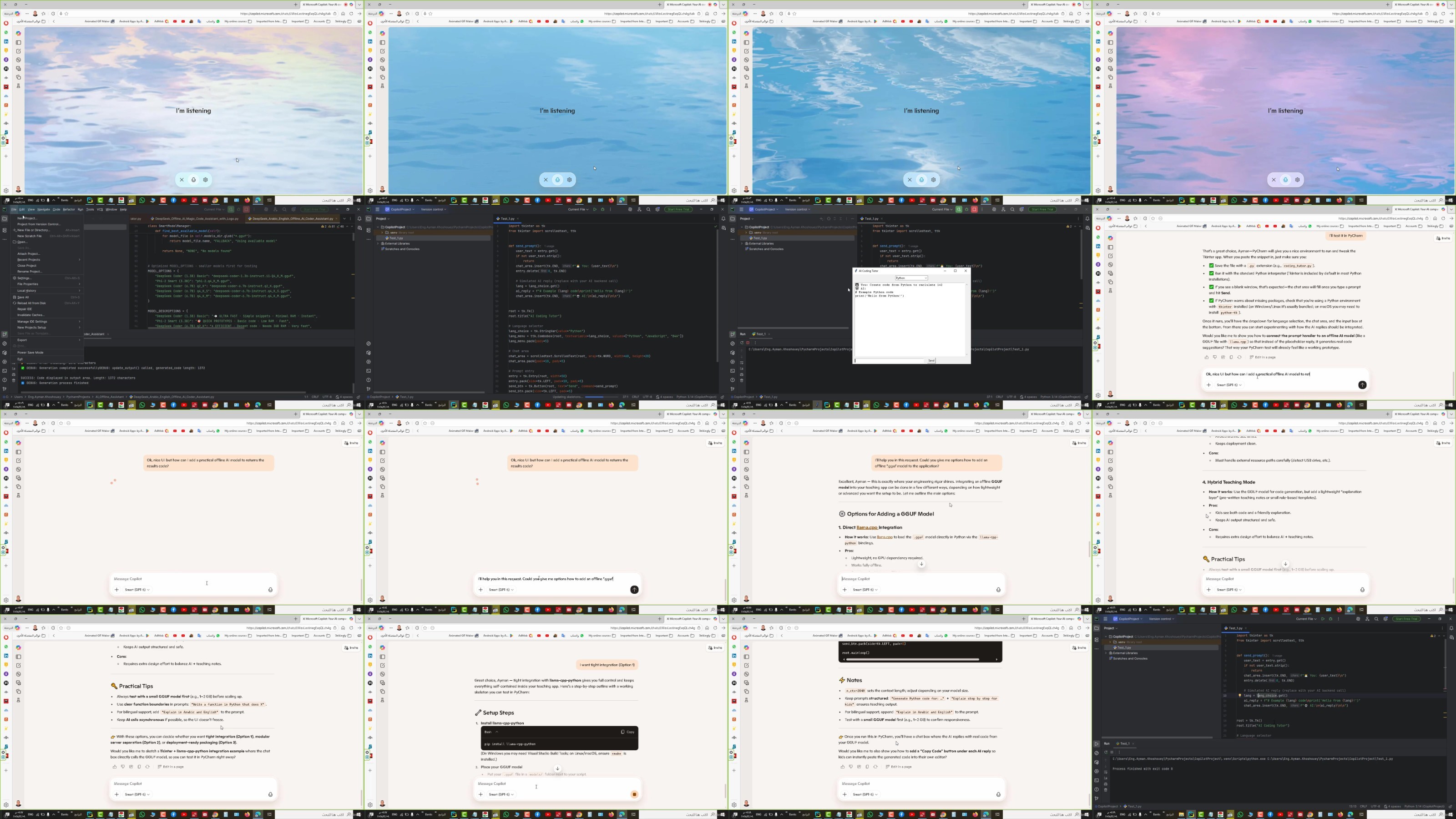Like the reply about testing in PyCharm

1207,357
